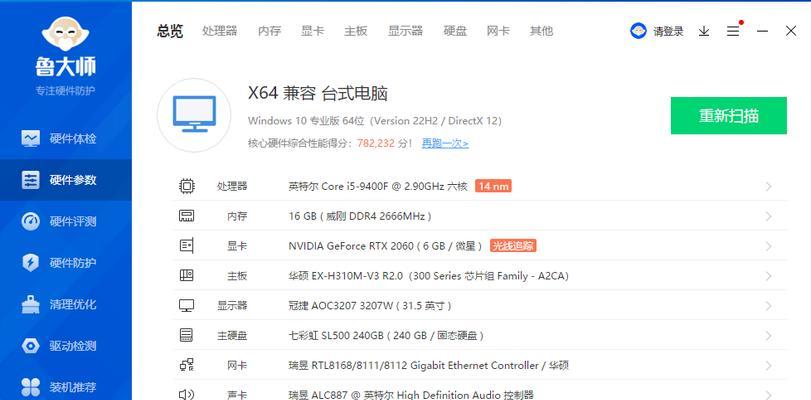Expand the 声卡 row chevron
Image resolution: width=811 pixels, height=400 pixels.
point(769,395)
